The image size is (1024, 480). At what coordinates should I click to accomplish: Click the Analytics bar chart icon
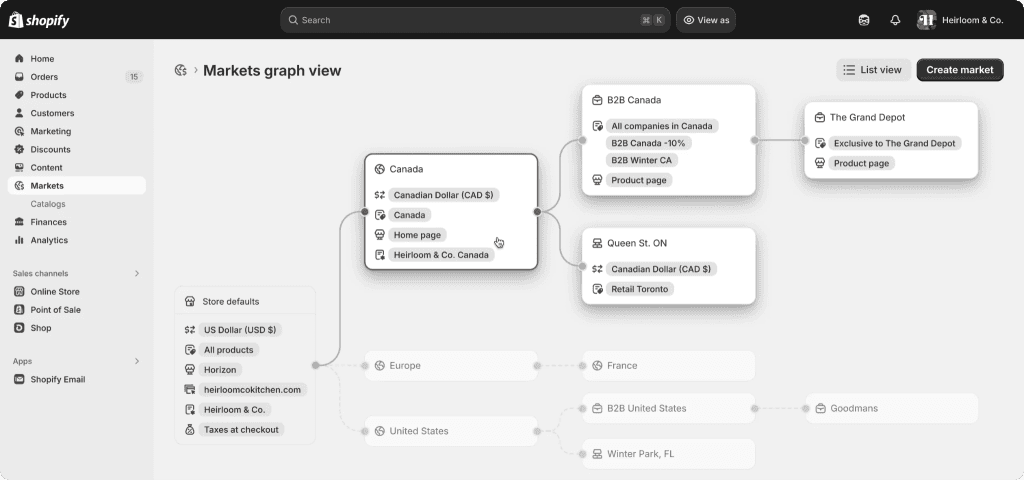point(19,240)
